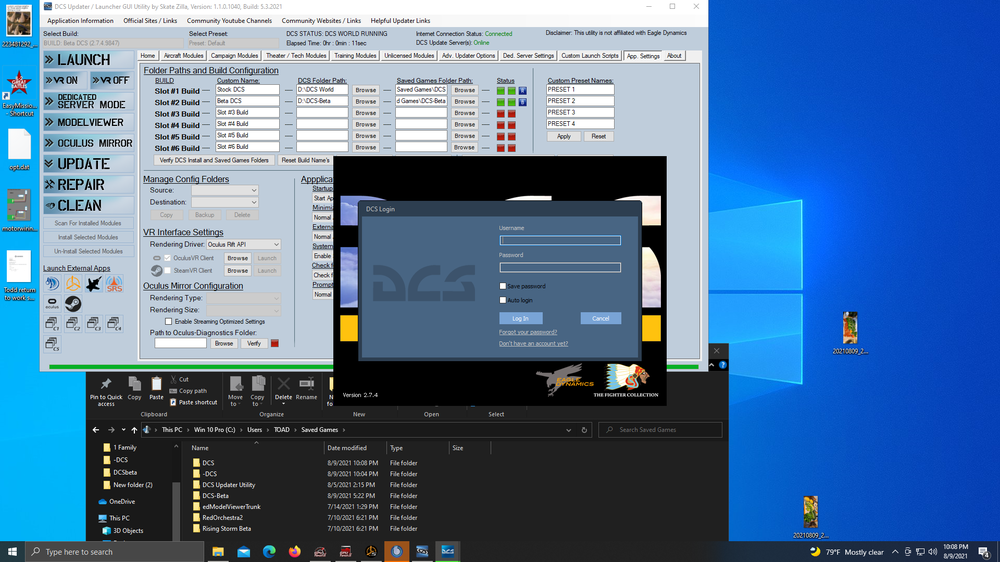Apply the custom preset names
Viewport: 1000px width, 562px height.
pos(564,137)
